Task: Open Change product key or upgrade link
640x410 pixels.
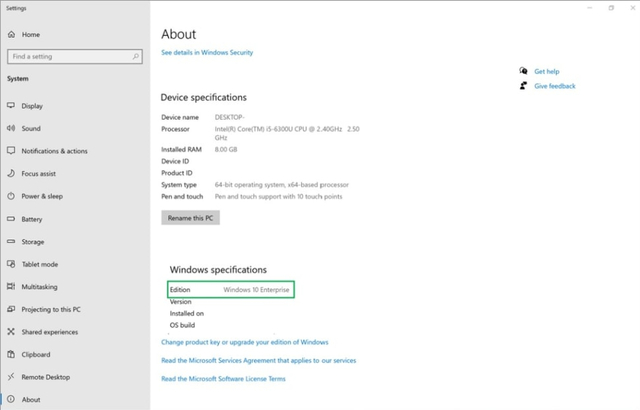Action: pyautogui.click(x=244, y=342)
